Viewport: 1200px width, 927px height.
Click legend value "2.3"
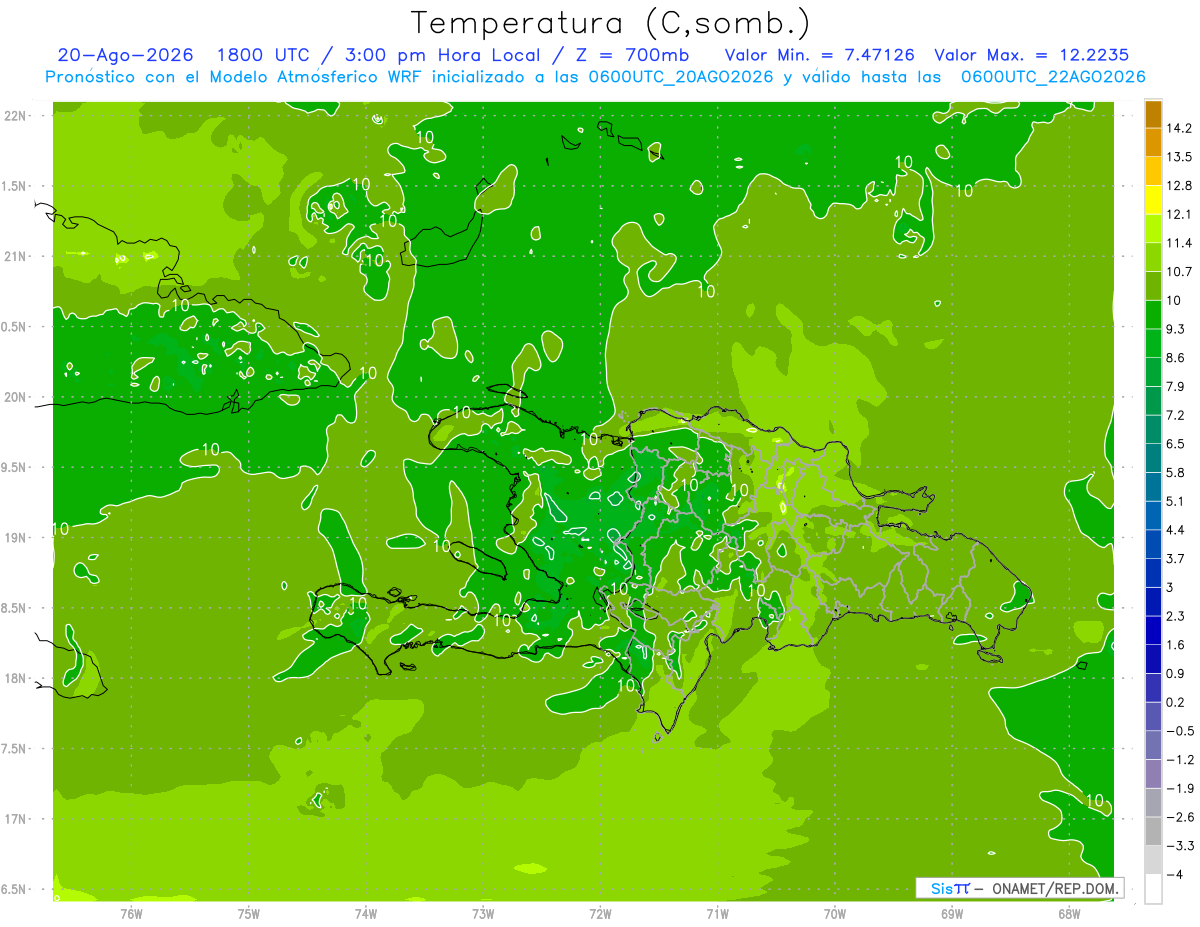tap(1176, 615)
